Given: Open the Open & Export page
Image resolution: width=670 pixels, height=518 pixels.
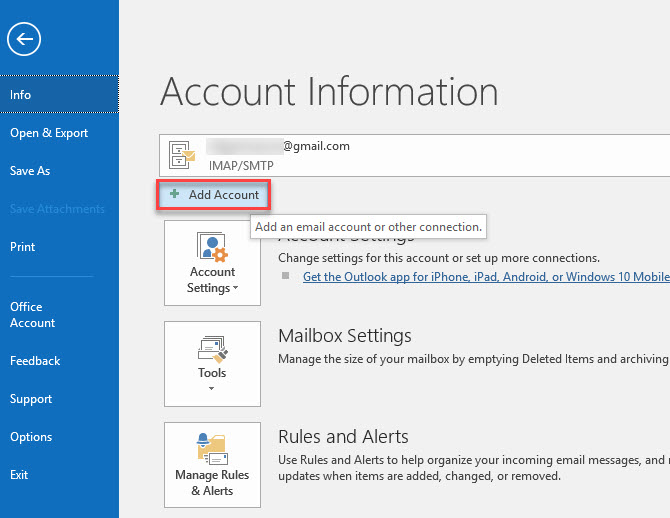Looking at the screenshot, I should 49,133.
